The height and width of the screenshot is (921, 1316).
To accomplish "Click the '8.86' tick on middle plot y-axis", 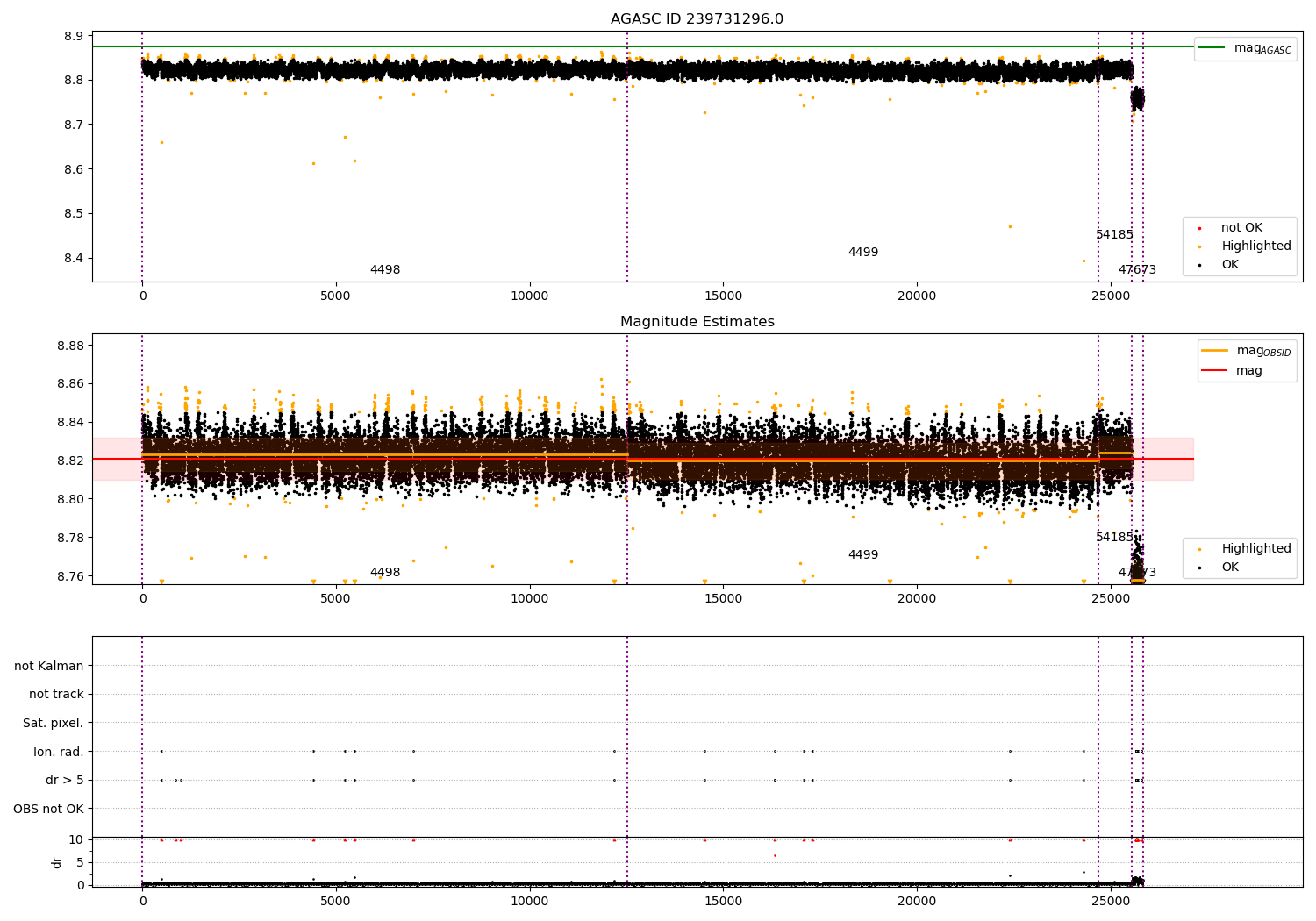I will pyautogui.click(x=70, y=384).
